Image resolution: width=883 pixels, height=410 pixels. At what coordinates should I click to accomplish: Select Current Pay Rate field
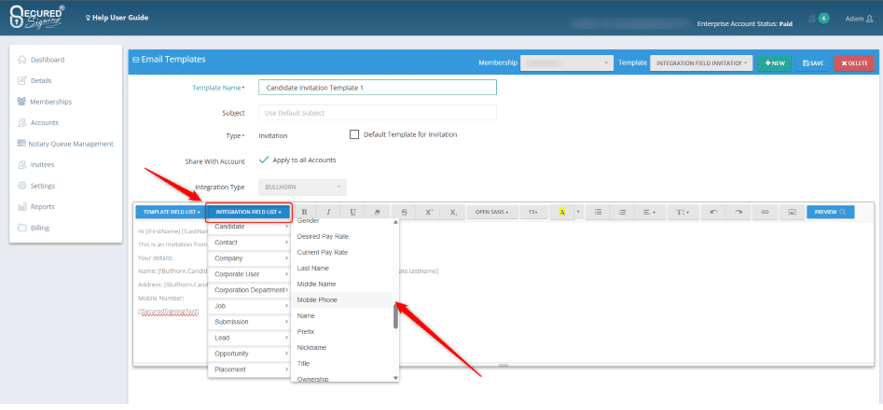point(342,252)
